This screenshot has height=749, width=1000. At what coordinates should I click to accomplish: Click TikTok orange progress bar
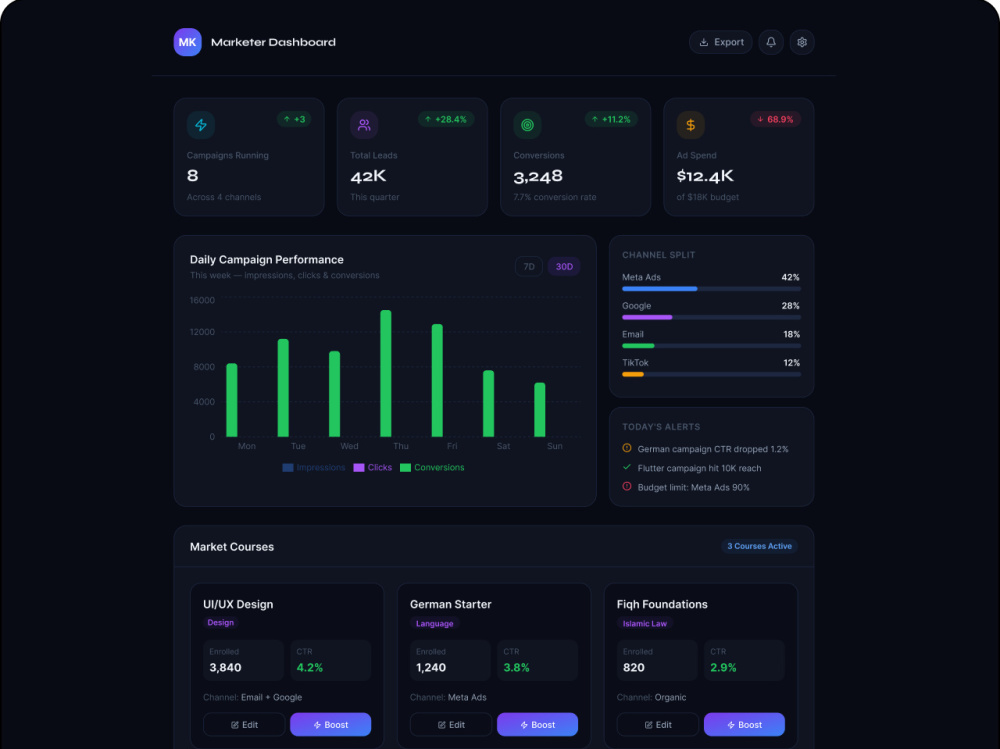[633, 374]
